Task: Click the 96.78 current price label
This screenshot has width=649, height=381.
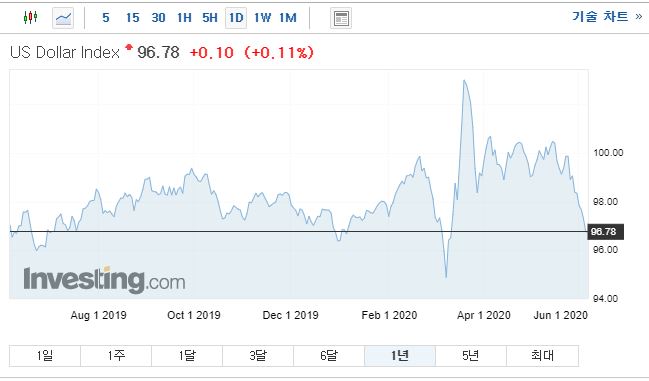Action: tap(158, 53)
